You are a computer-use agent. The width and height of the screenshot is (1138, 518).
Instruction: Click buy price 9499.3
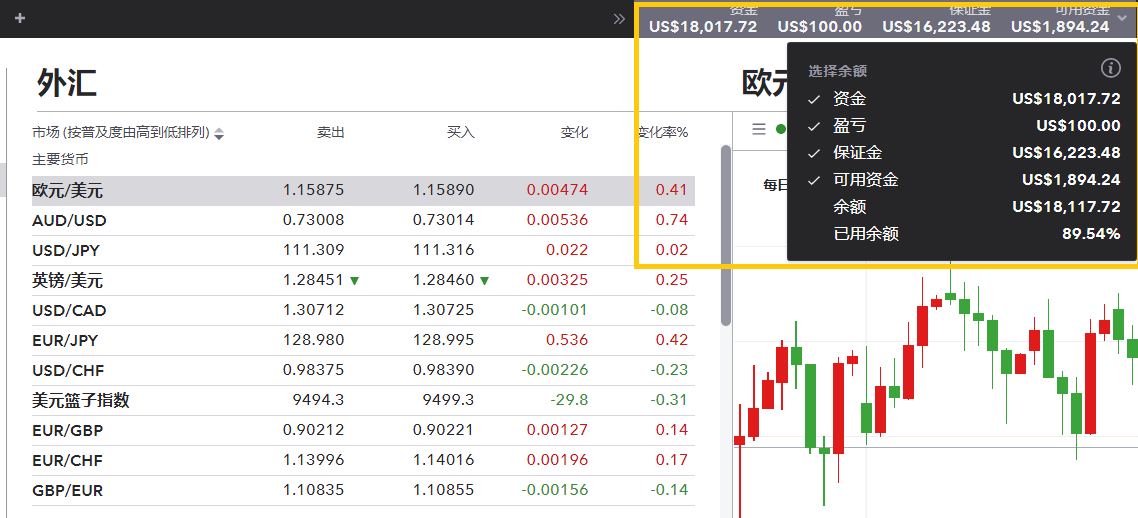click(x=449, y=400)
